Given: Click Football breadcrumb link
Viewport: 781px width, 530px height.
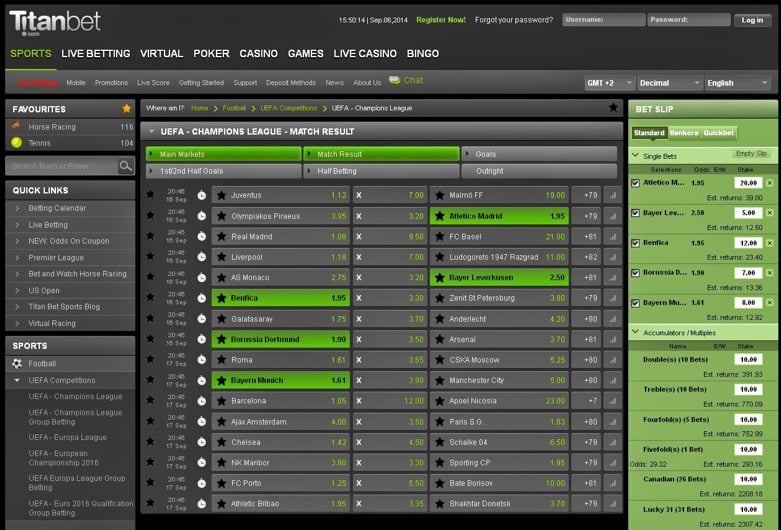Looking at the screenshot, I should point(234,108).
